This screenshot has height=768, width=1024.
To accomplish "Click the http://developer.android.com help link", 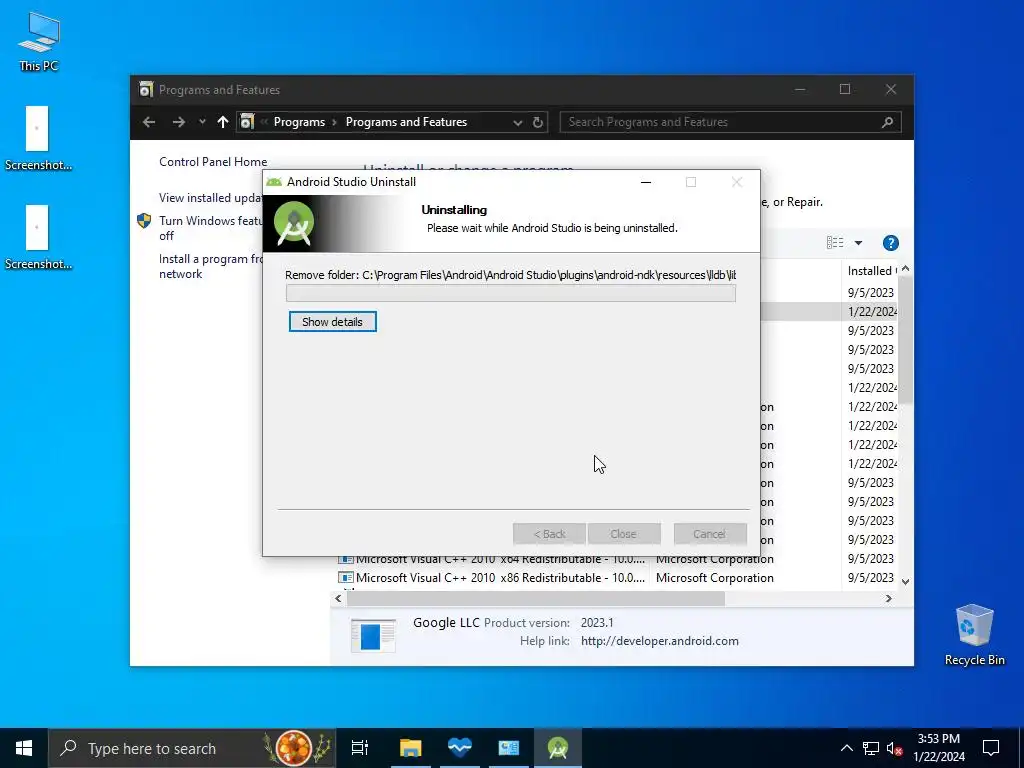I will 660,641.
